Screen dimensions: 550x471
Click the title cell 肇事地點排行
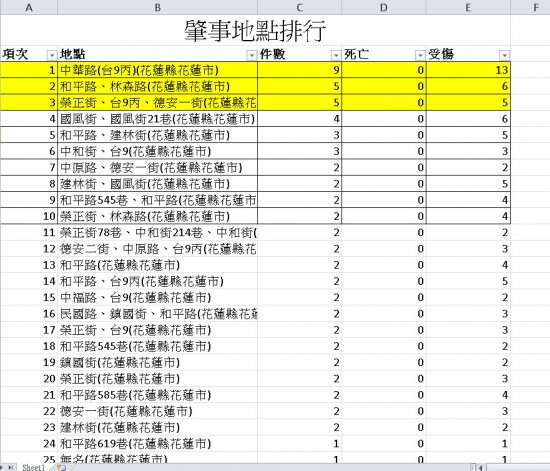(255, 31)
